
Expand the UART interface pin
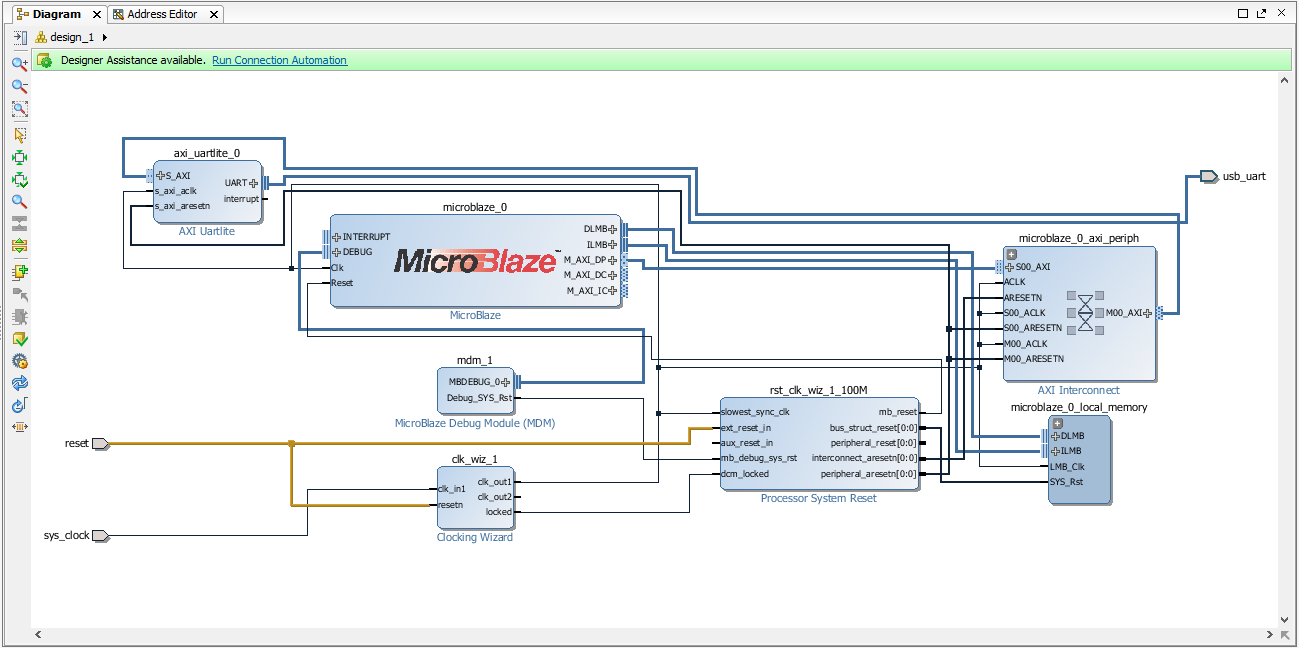click(x=253, y=183)
